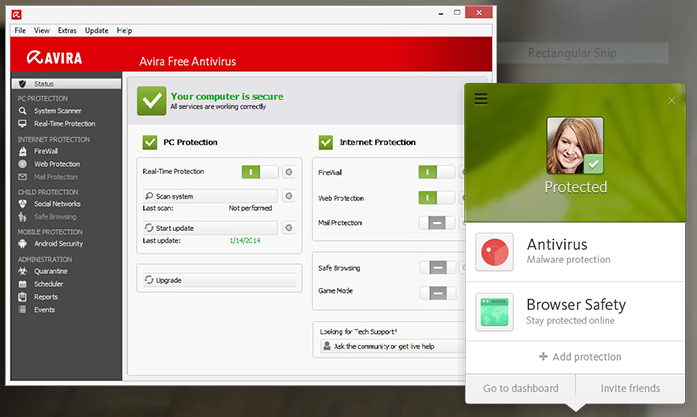This screenshot has height=417, width=697.
Task: Click the Avira title bar app icon
Action: click(x=16, y=15)
